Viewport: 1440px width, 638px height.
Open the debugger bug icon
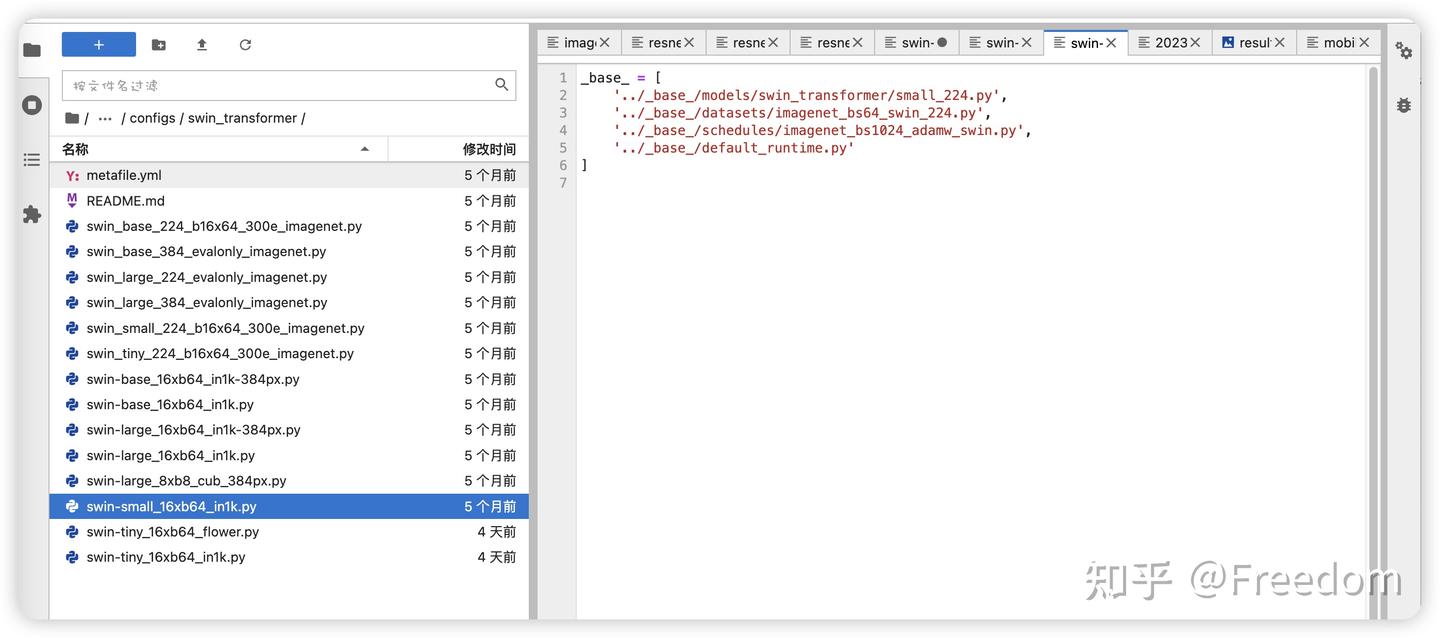pos(1404,105)
